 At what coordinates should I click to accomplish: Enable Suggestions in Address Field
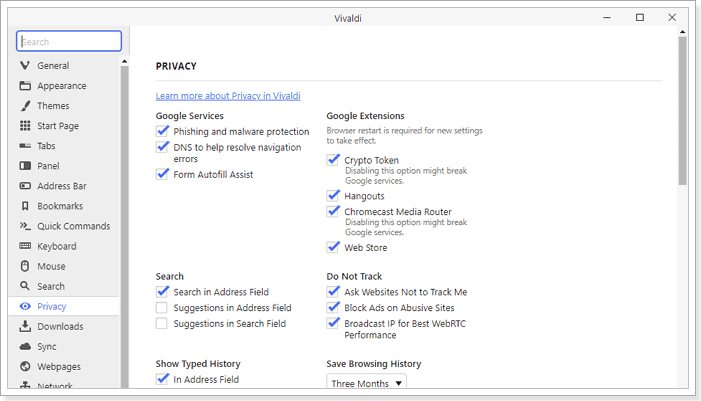click(x=162, y=308)
